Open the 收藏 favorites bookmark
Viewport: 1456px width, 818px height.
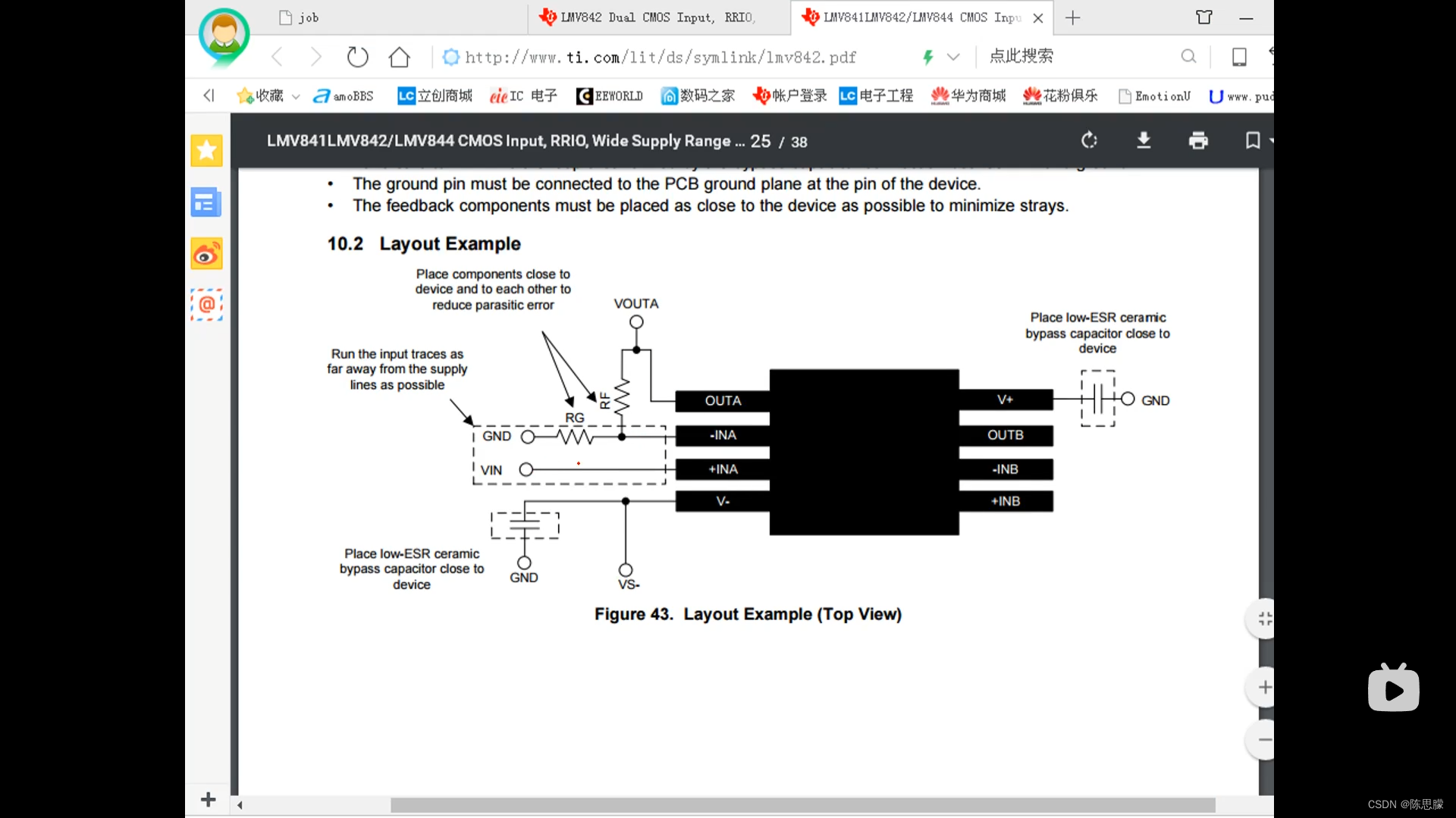260,96
